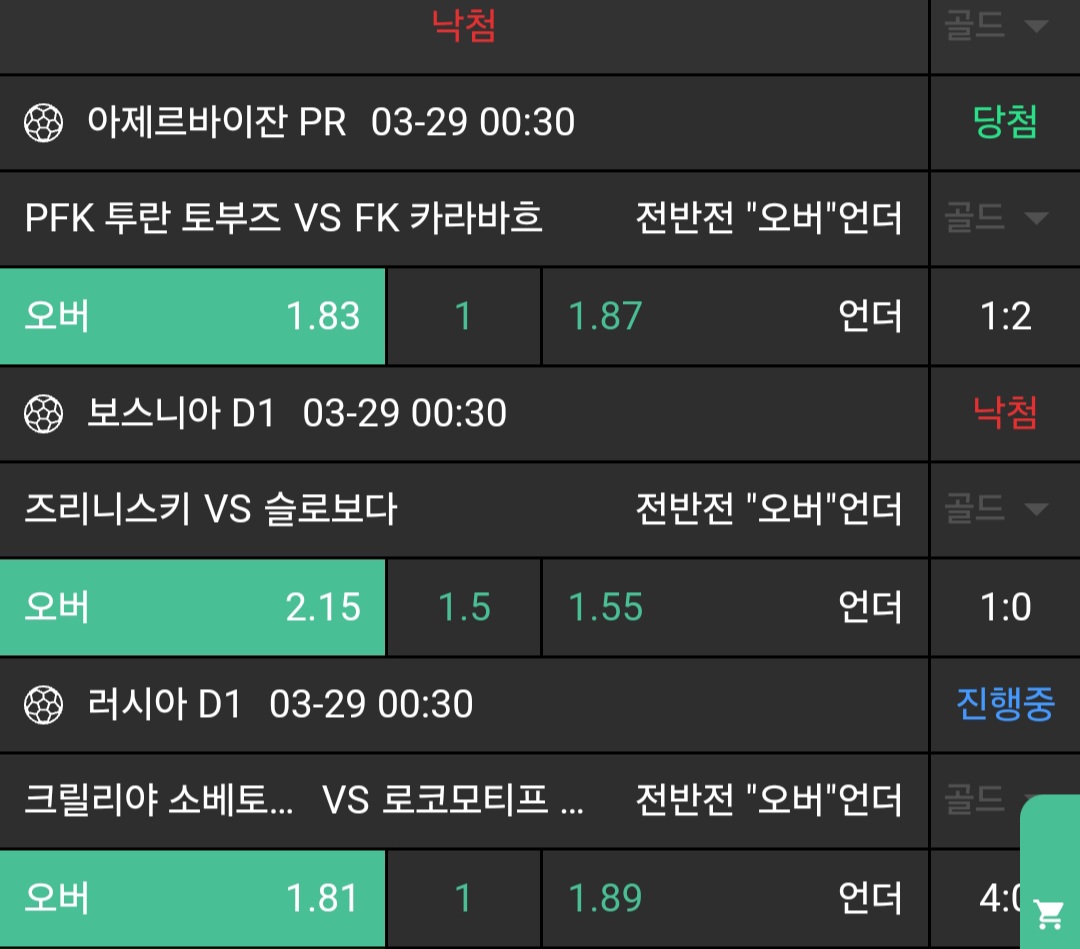Click the 즈리니스키 VS 슬로보다 match title
The width and height of the screenshot is (1080, 949).
[x=211, y=510]
